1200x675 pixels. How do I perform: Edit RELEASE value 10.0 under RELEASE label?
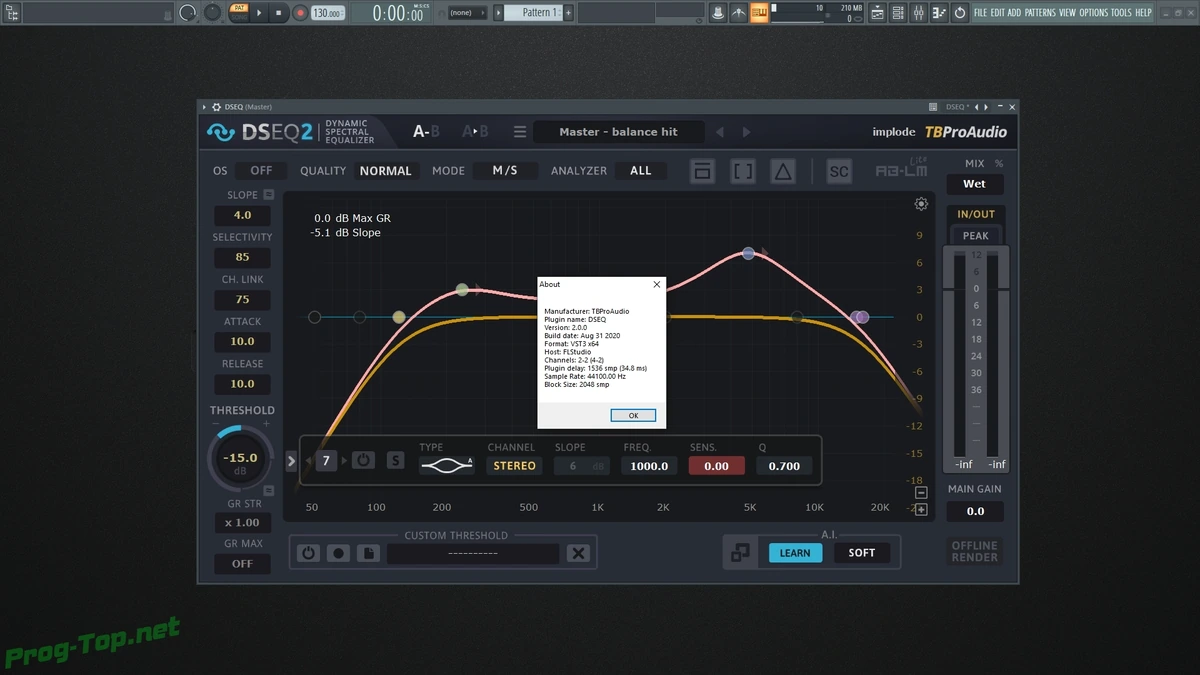click(x=242, y=383)
